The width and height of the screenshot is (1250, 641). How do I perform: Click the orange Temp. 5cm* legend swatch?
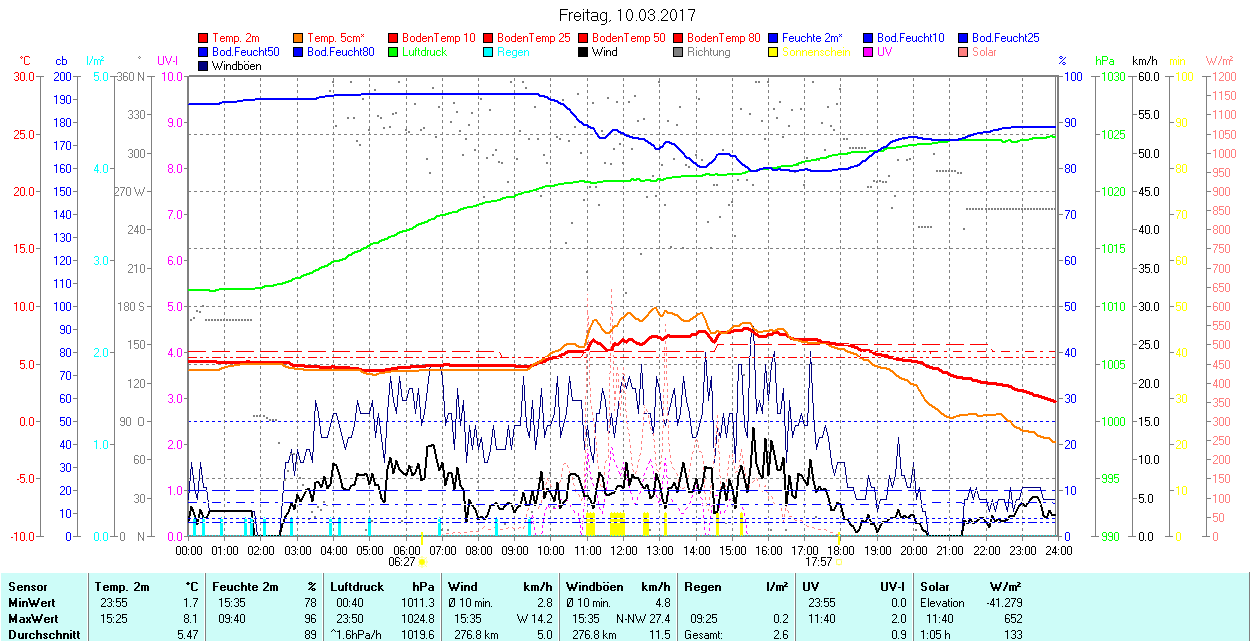tap(299, 38)
